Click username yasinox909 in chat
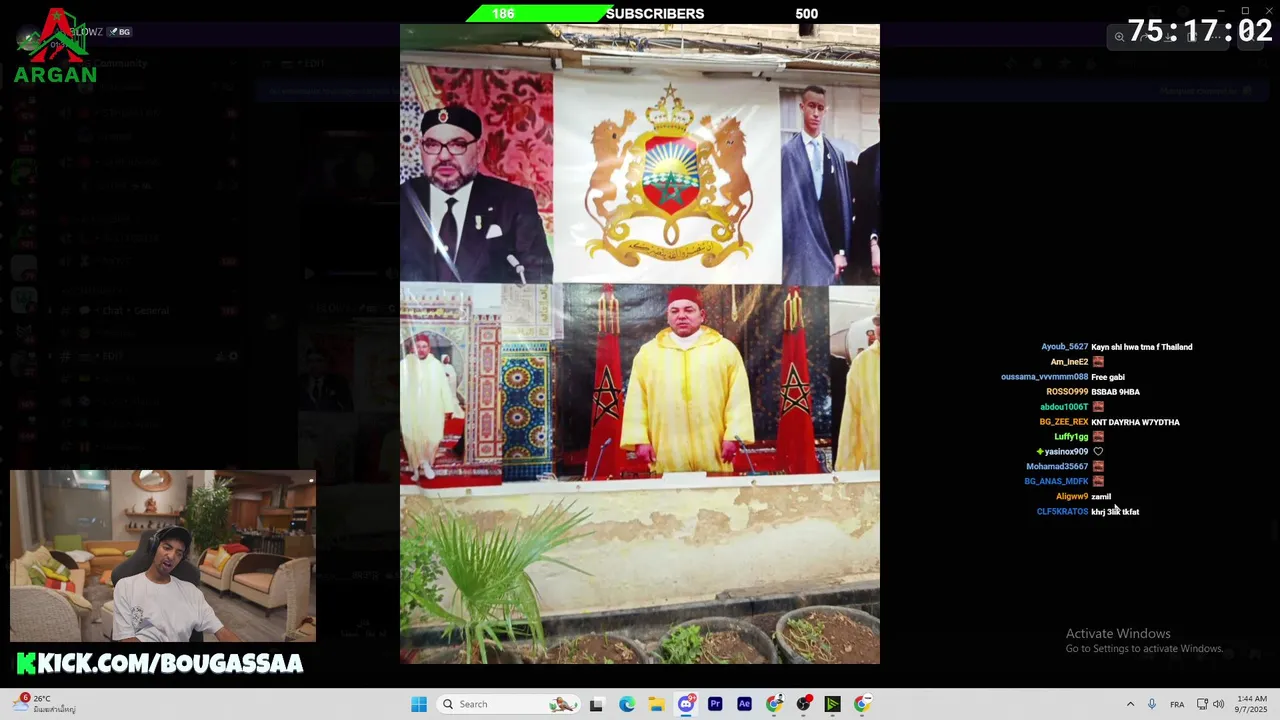The height and width of the screenshot is (720, 1280). click(1066, 452)
